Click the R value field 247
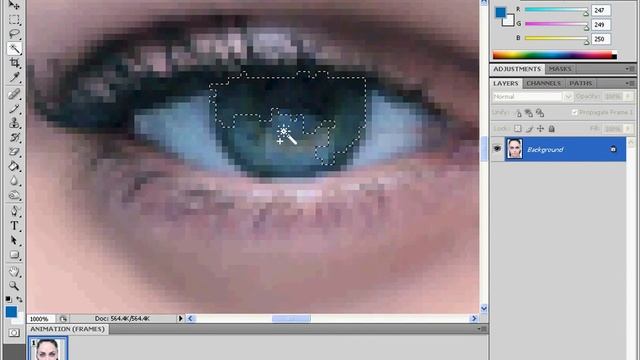This screenshot has width=640, height=360. [601, 10]
